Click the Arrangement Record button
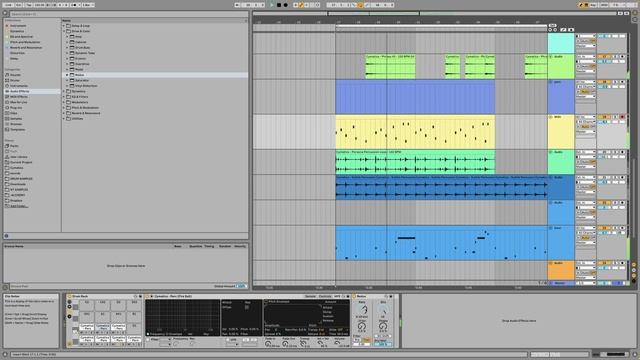Screen dimensions: 640x360 pos(286,5)
